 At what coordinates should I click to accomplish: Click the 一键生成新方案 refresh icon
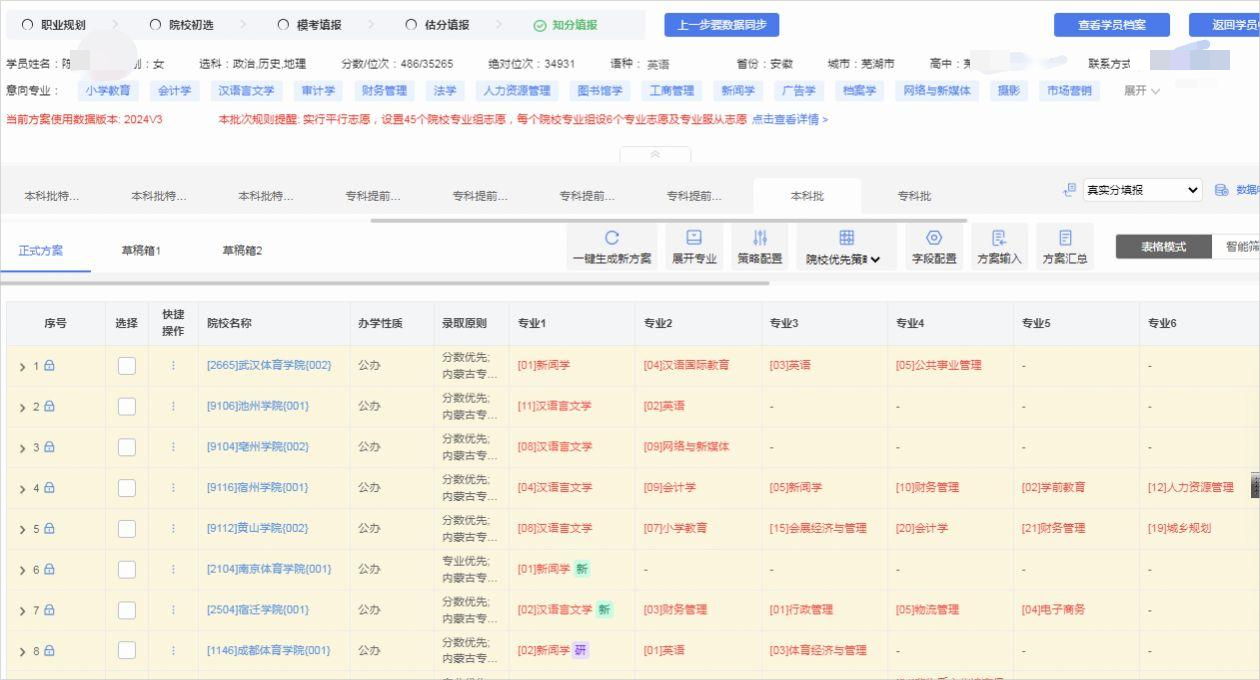click(x=611, y=237)
